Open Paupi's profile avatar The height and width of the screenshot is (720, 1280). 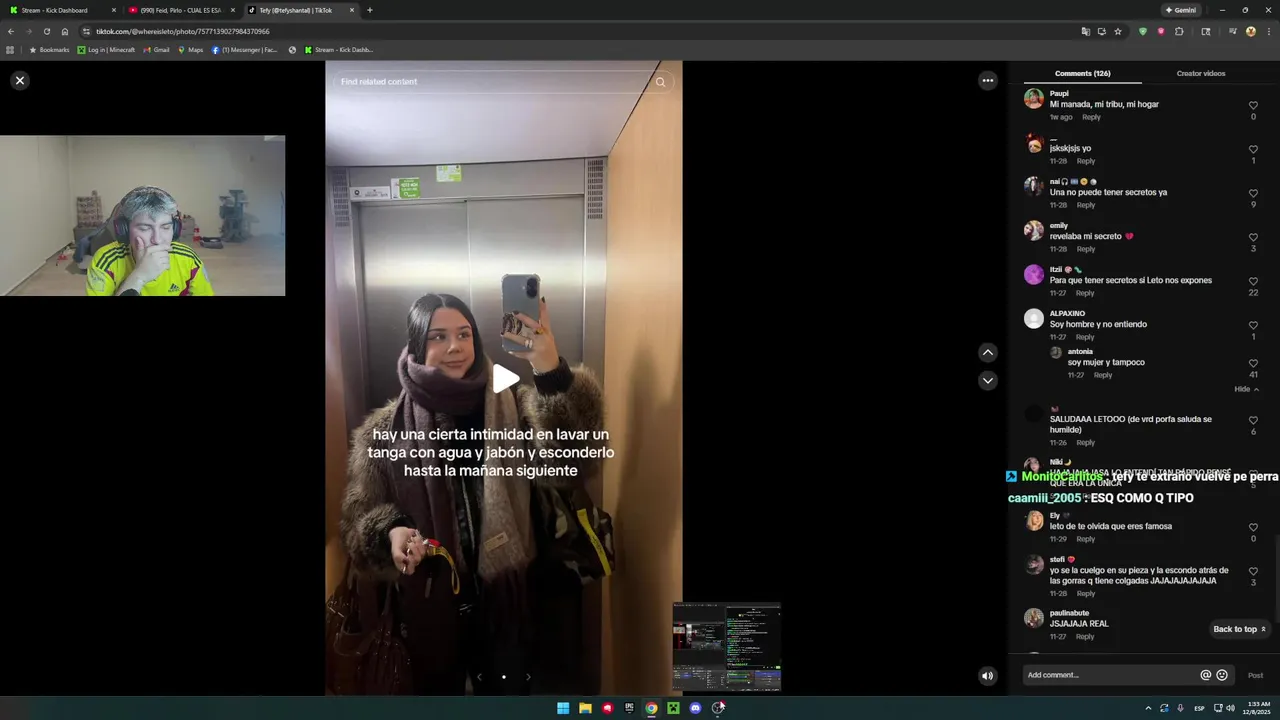1034,99
